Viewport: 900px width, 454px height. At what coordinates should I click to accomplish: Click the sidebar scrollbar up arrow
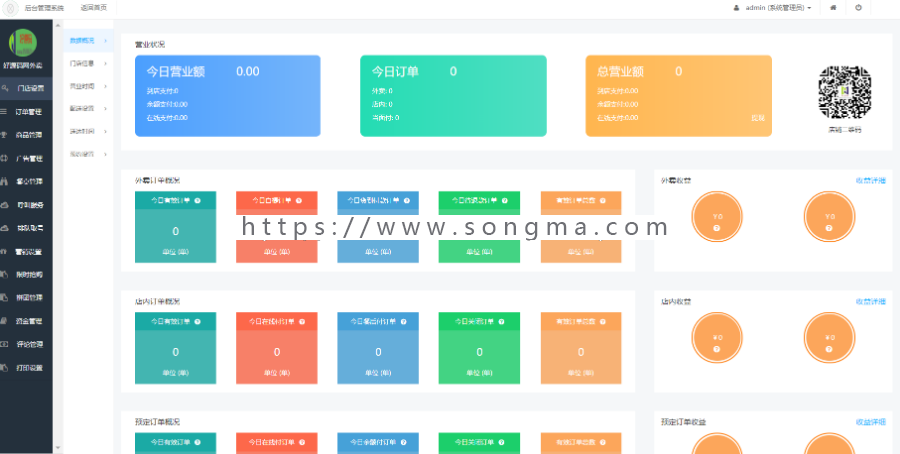click(58, 24)
